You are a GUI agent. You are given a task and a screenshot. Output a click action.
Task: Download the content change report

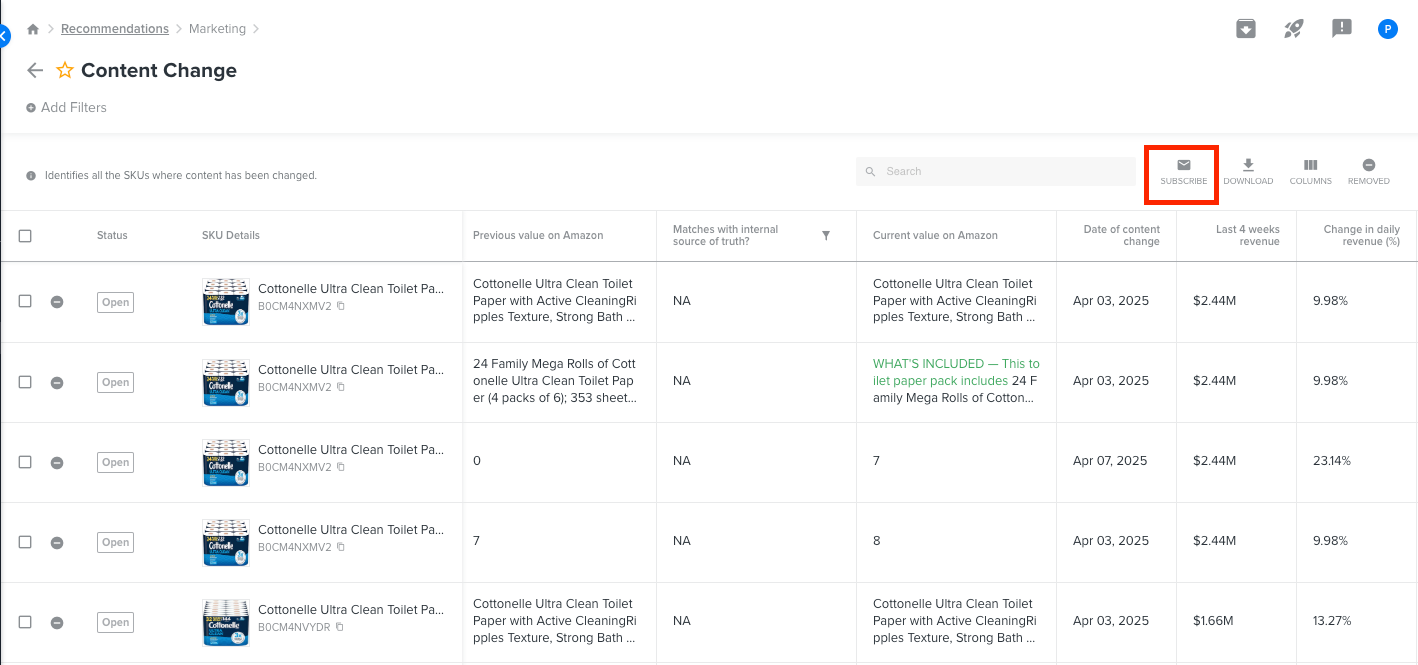coord(1248,171)
